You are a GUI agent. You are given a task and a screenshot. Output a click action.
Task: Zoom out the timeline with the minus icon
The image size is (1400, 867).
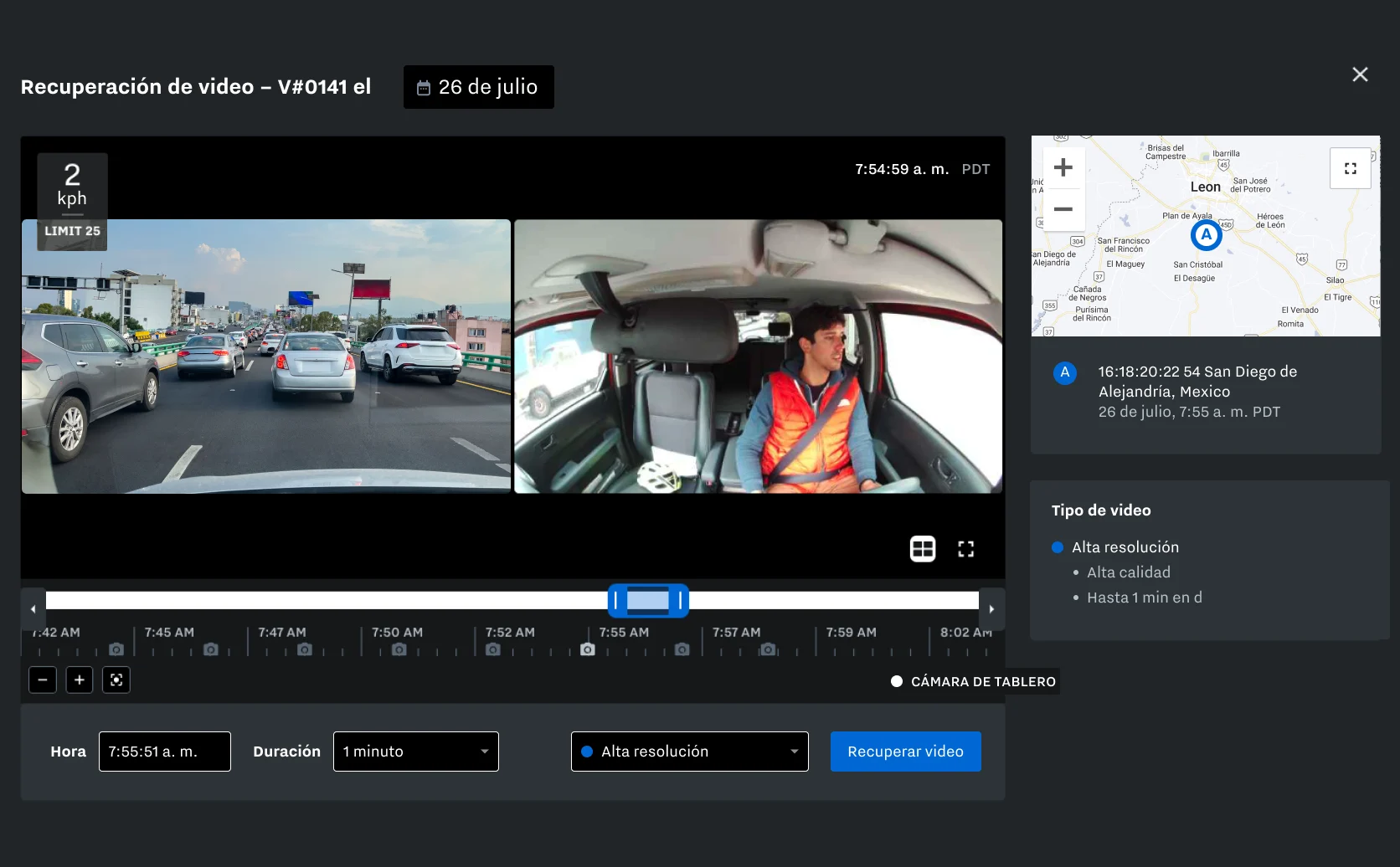(x=43, y=680)
